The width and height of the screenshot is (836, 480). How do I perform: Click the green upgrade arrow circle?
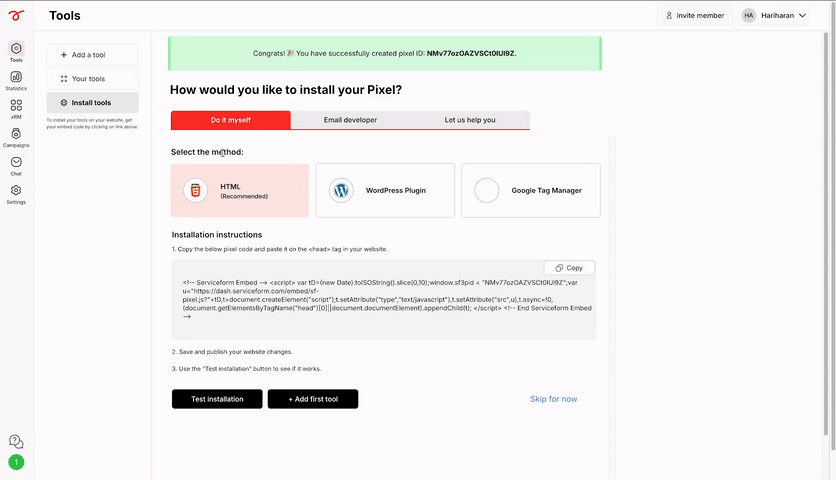(16, 462)
